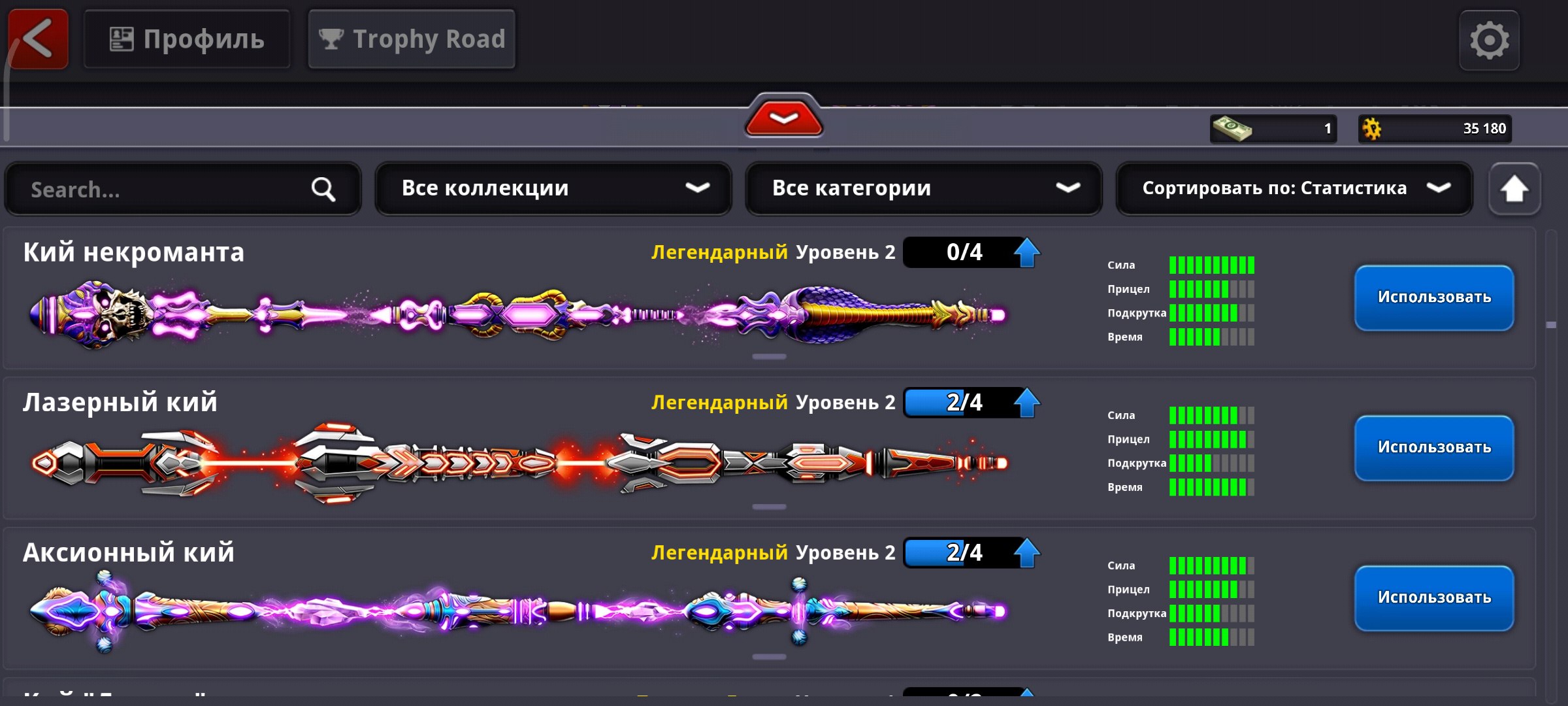Click Использовать for Аксионный кий
Screen dimensions: 1568x706
(1434, 598)
